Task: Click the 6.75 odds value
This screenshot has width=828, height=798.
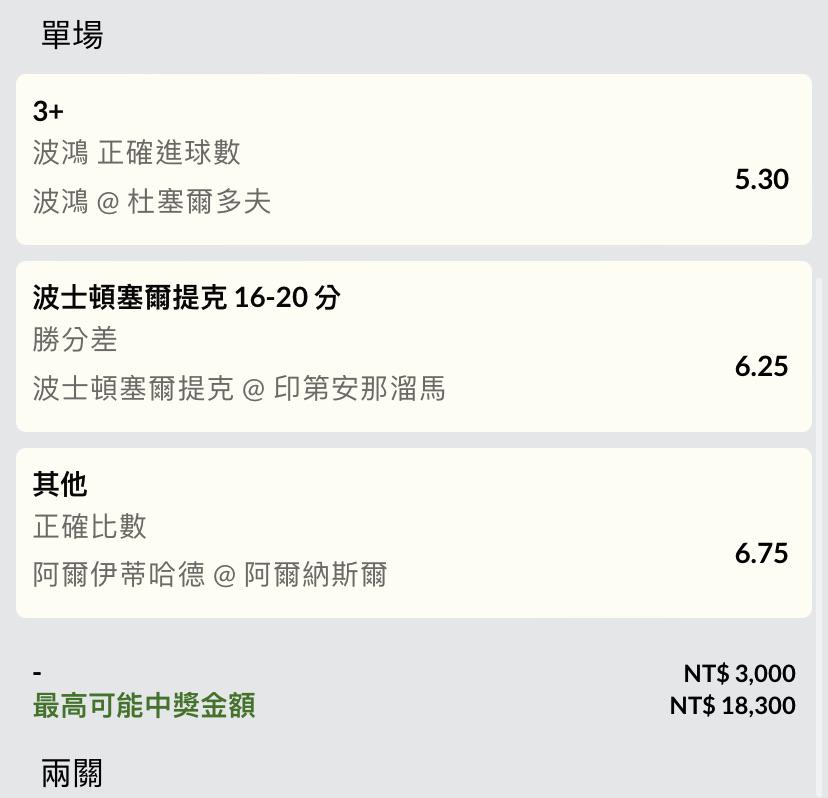Action: (761, 553)
